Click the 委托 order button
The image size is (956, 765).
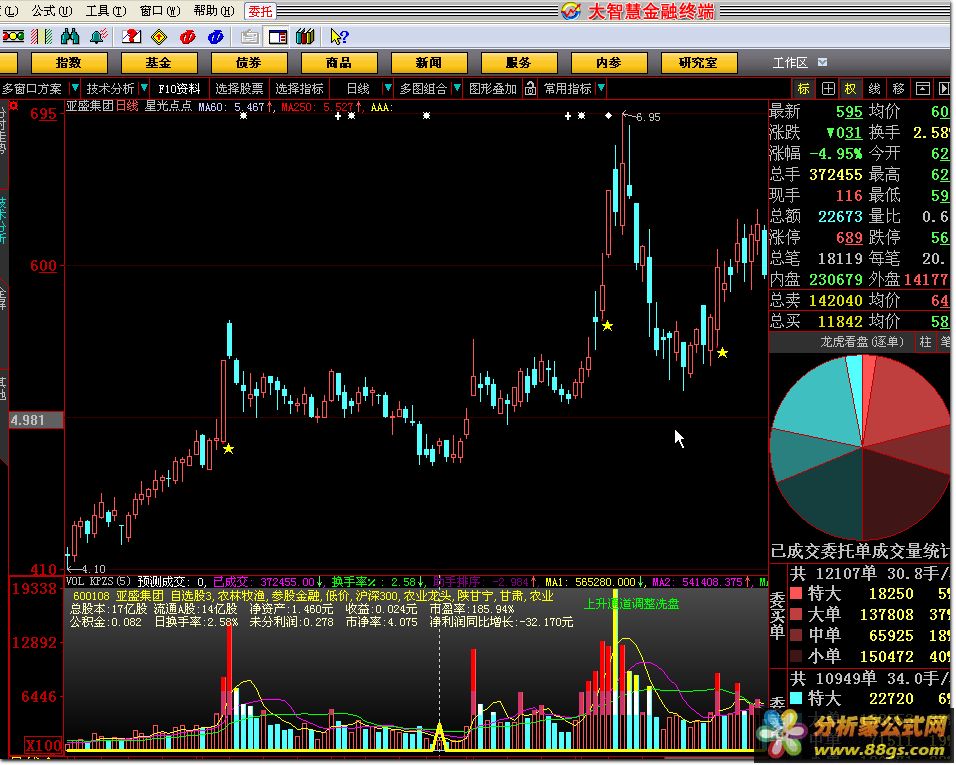coord(260,11)
